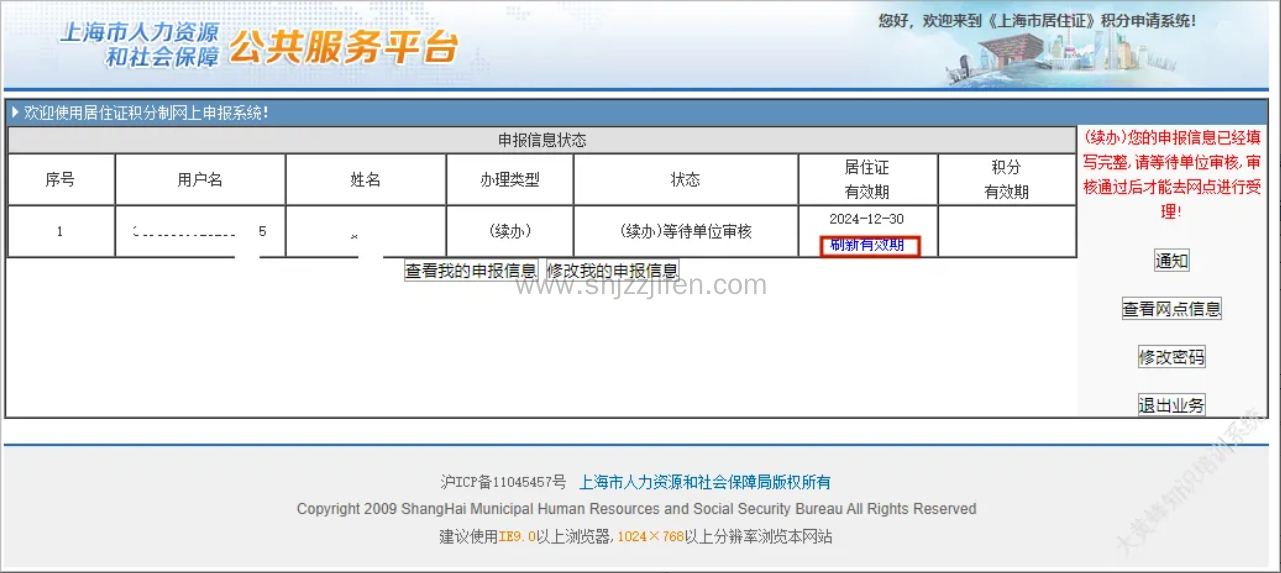Click the 沪ICP备11045457号 footer text
1281x573 pixels.
click(x=503, y=482)
